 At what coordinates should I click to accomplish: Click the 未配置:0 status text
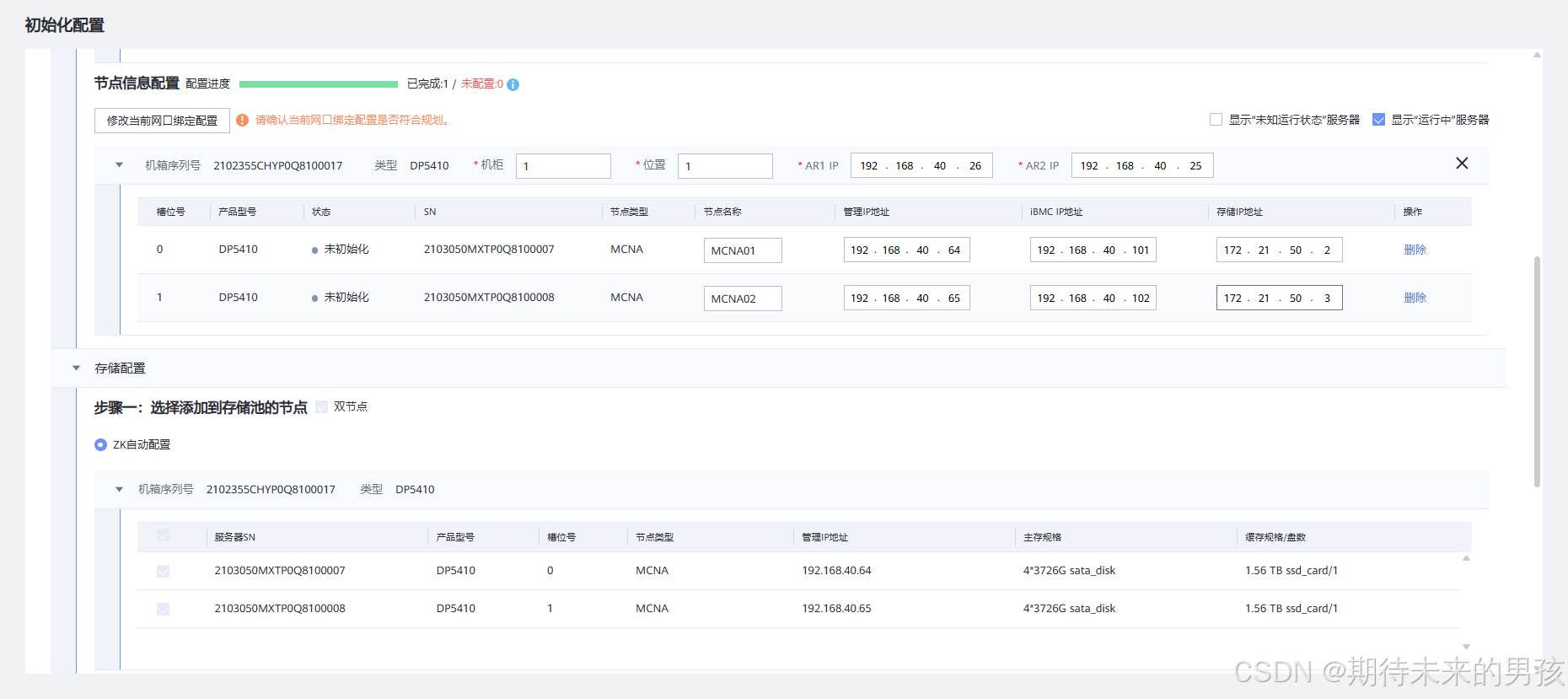(482, 84)
